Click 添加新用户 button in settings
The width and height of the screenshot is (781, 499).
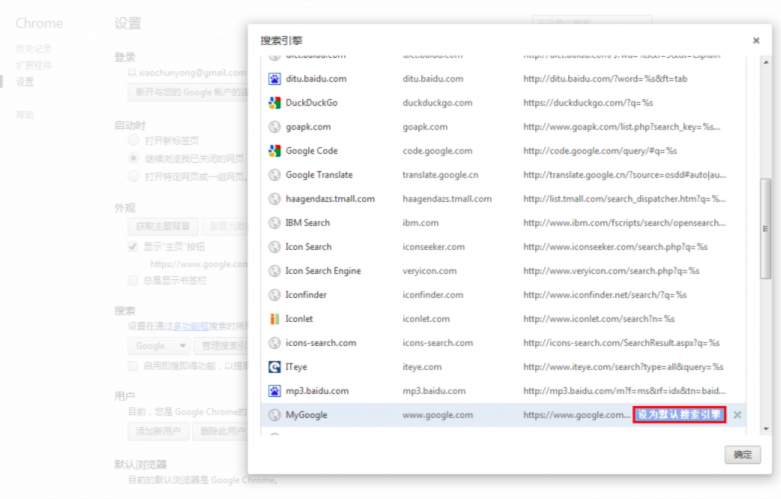[x=158, y=431]
